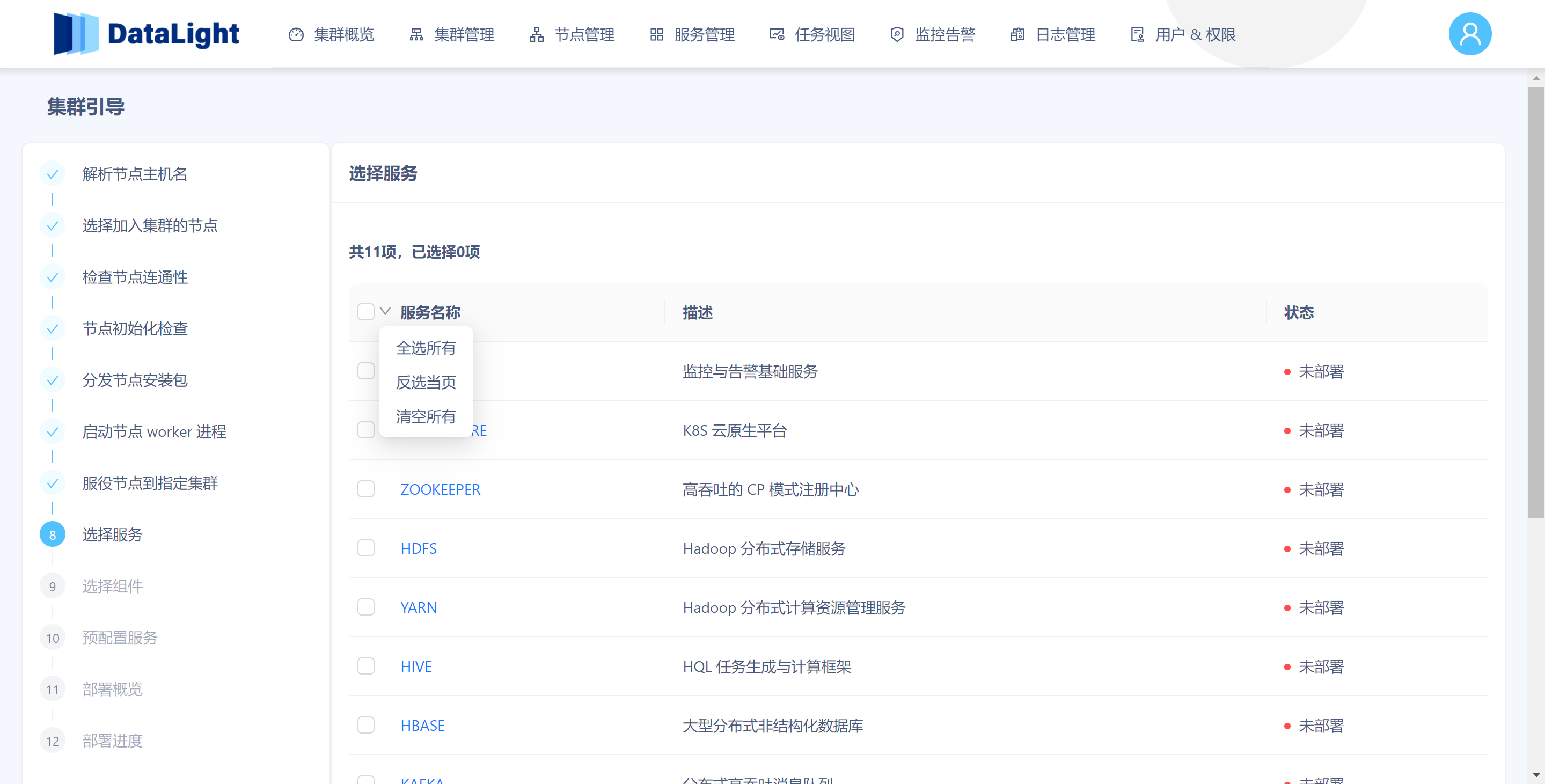The width and height of the screenshot is (1545, 784).
Task: Check the ZOOKEEPER service checkbox
Action: pos(366,489)
